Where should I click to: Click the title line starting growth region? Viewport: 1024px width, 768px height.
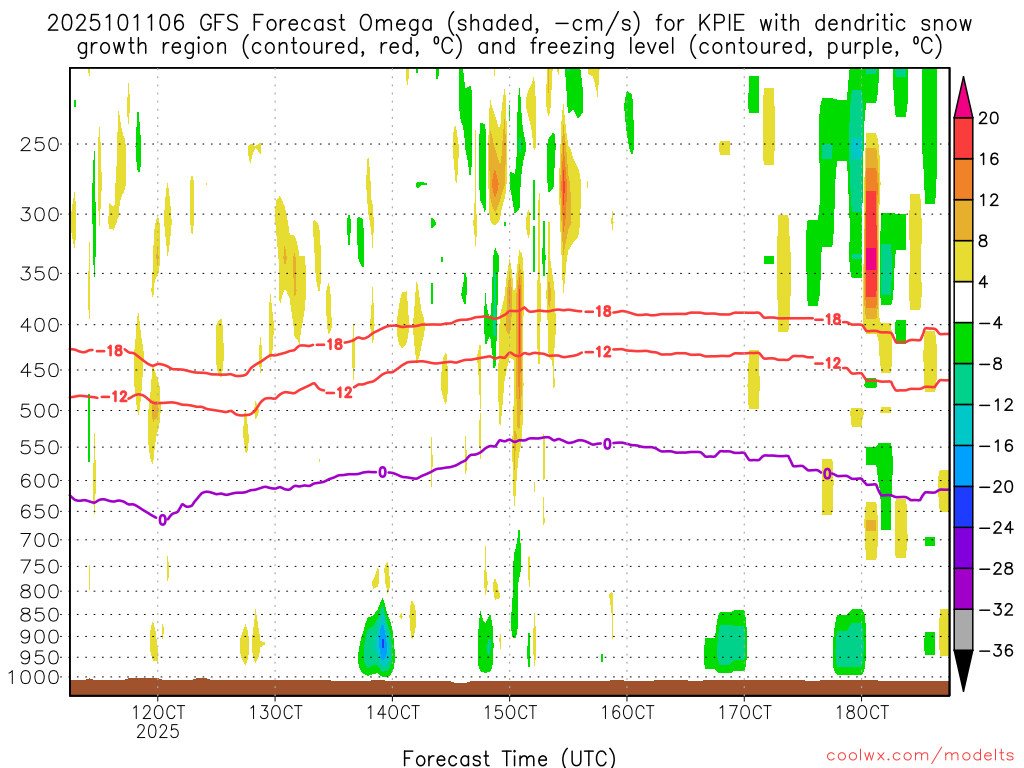[x=509, y=47]
